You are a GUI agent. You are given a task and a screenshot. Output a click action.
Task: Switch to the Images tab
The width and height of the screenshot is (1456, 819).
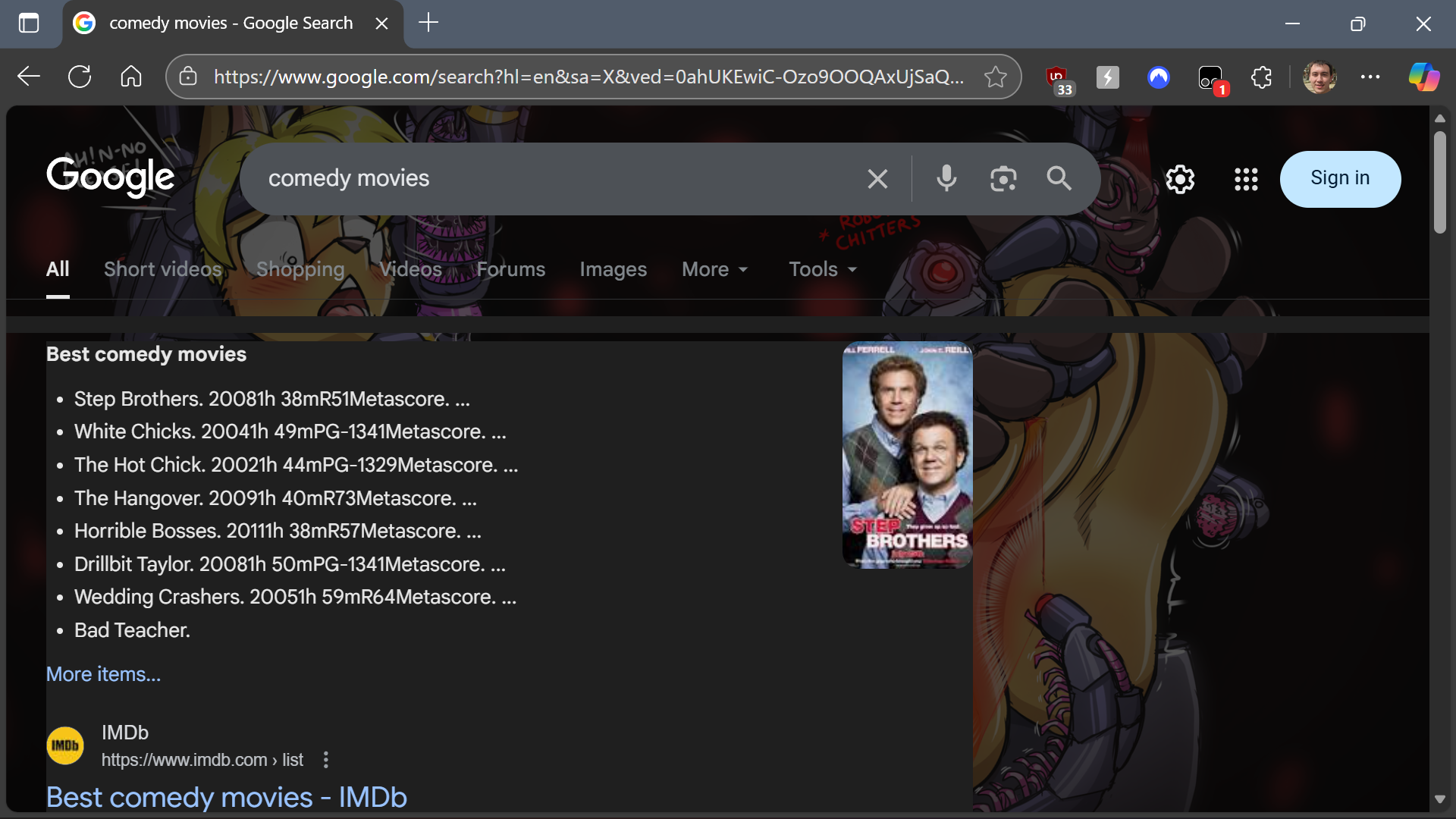point(613,269)
